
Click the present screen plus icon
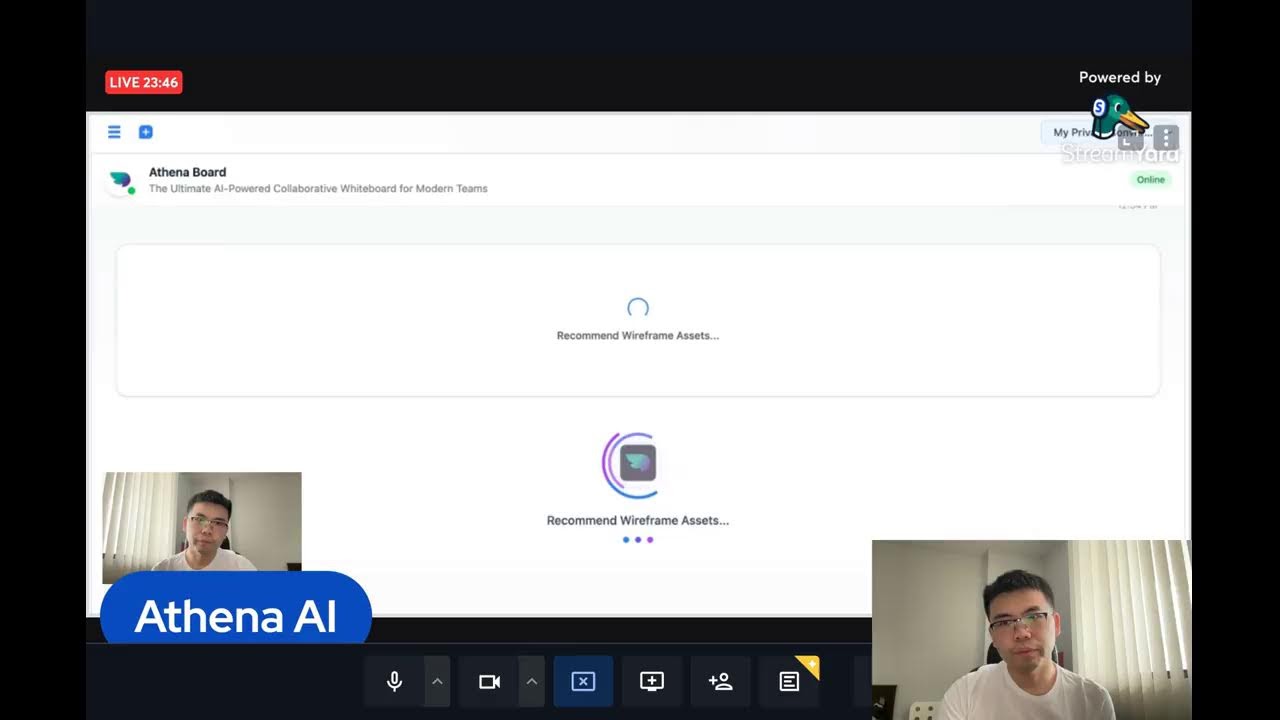coord(652,681)
